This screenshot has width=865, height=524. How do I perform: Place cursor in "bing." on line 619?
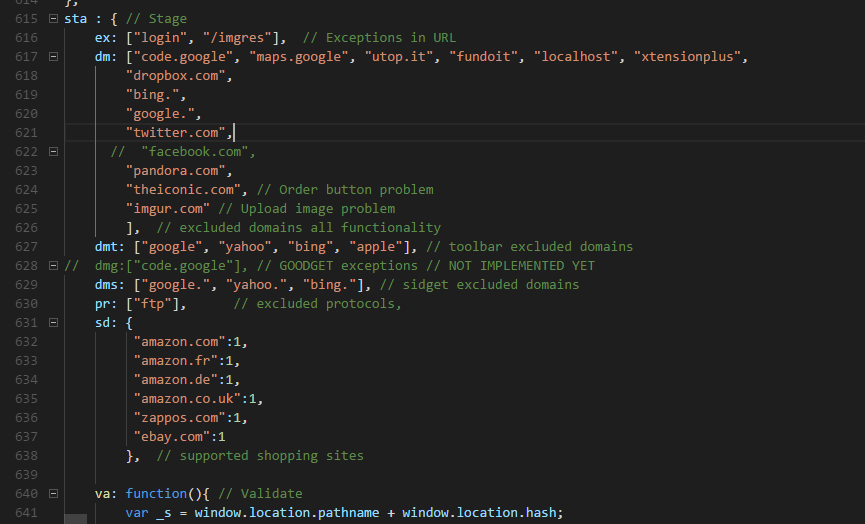pyautogui.click(x=153, y=95)
